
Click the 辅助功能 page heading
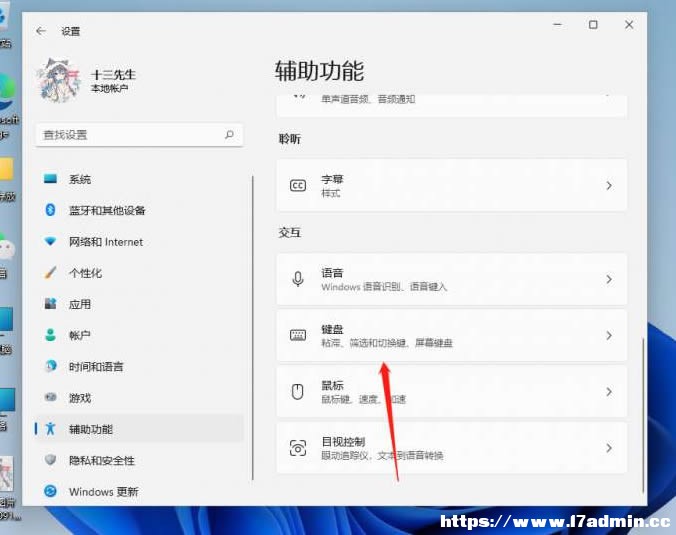(x=319, y=71)
